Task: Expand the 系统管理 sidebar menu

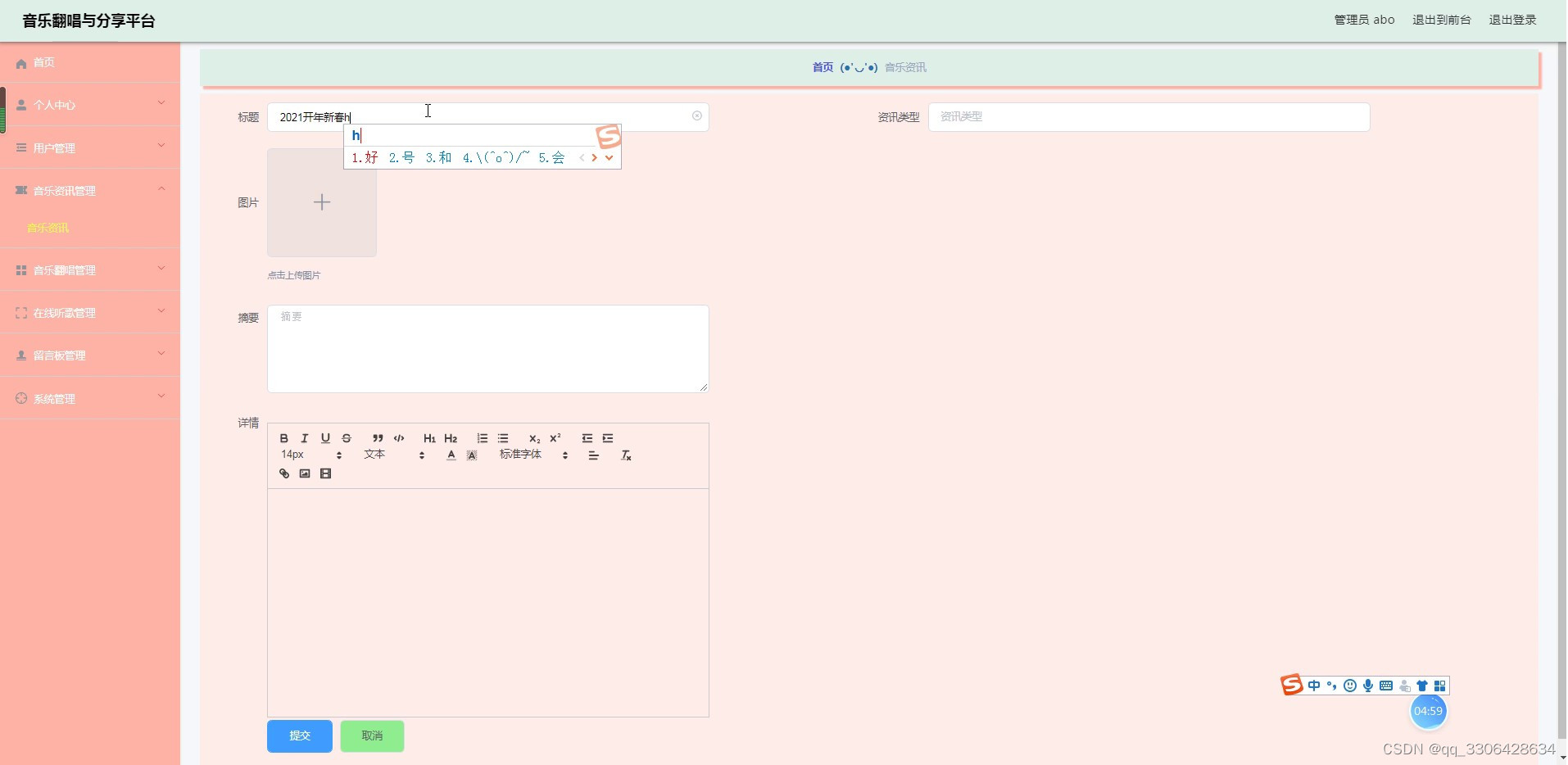Action: (90, 398)
